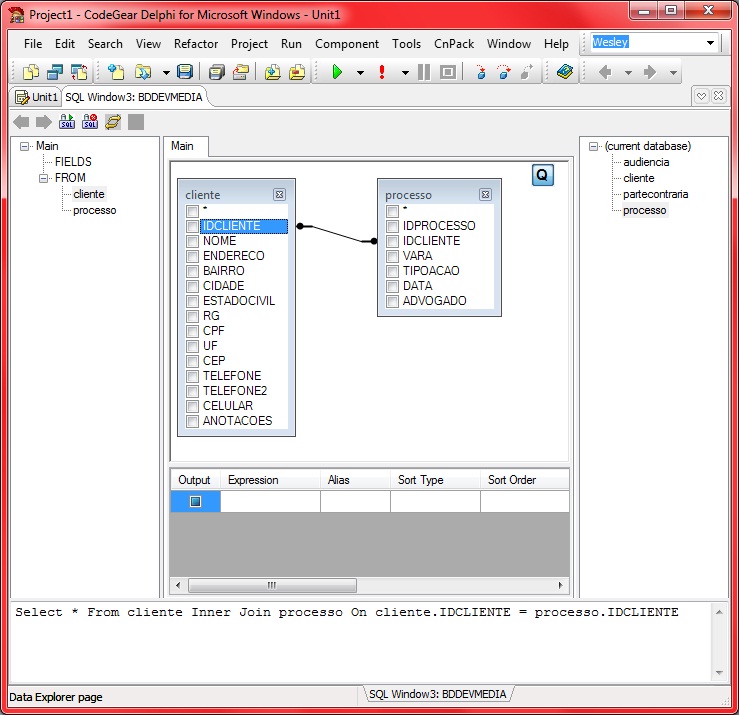Collapse the FROM tree node
Screen dimensions: 739x715
pos(44,178)
